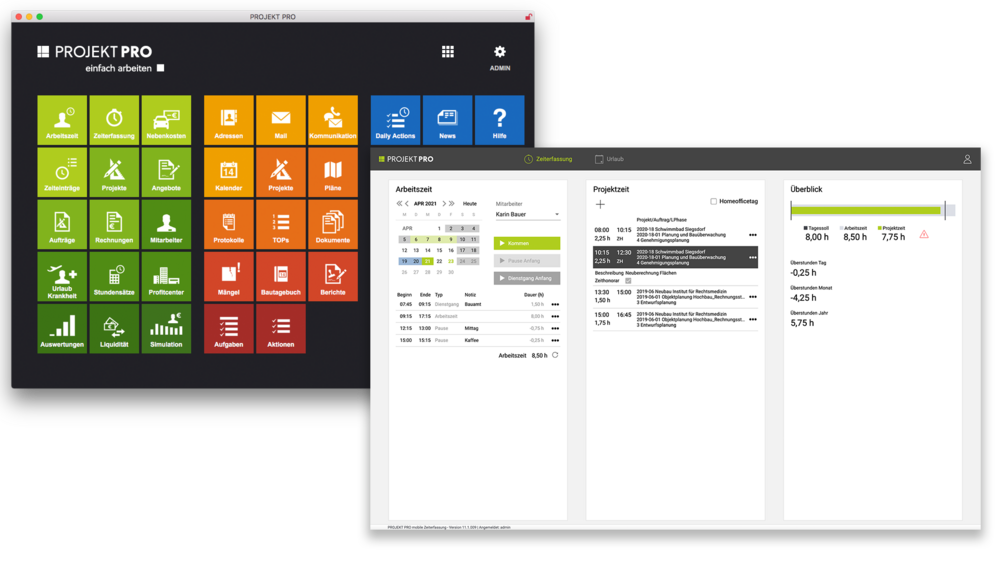The height and width of the screenshot is (563, 1000).
Task: Open options menu for Bauamt Dienstgang row
Action: (554, 304)
